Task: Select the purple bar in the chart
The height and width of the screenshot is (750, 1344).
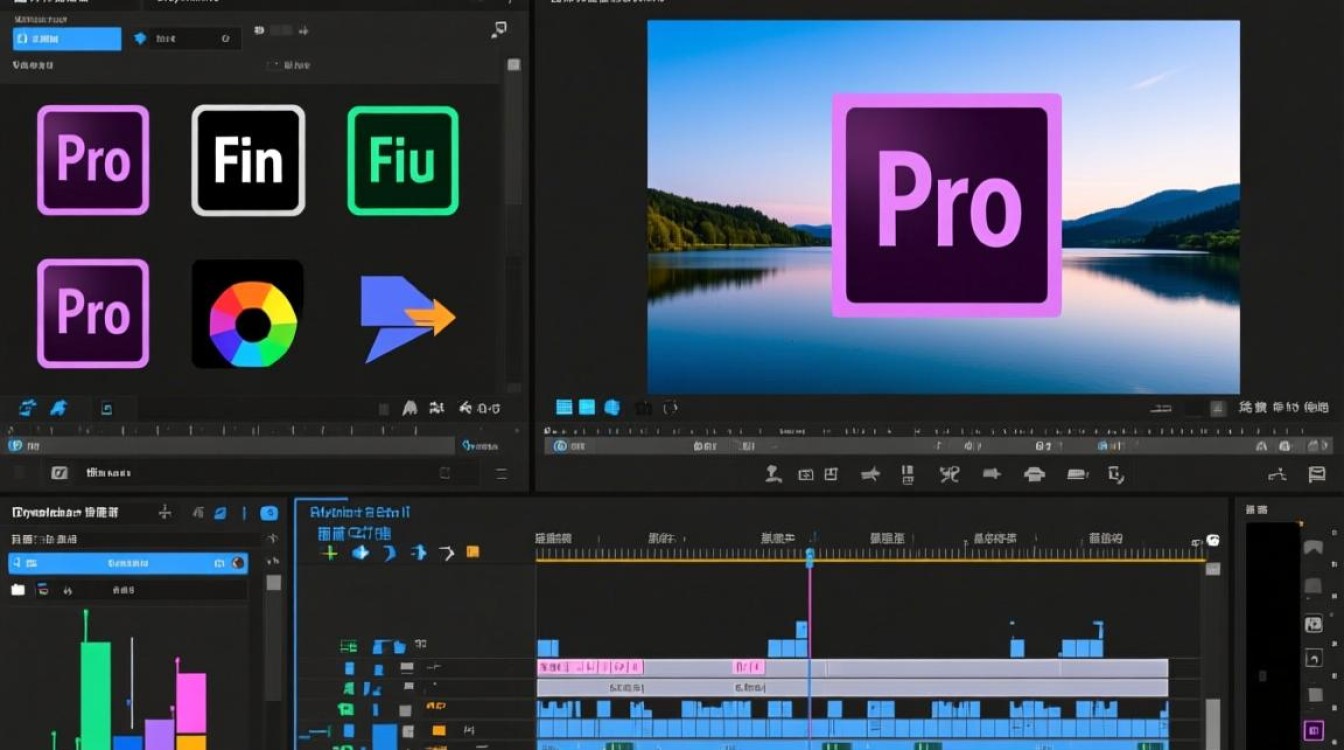Action: tap(159, 734)
